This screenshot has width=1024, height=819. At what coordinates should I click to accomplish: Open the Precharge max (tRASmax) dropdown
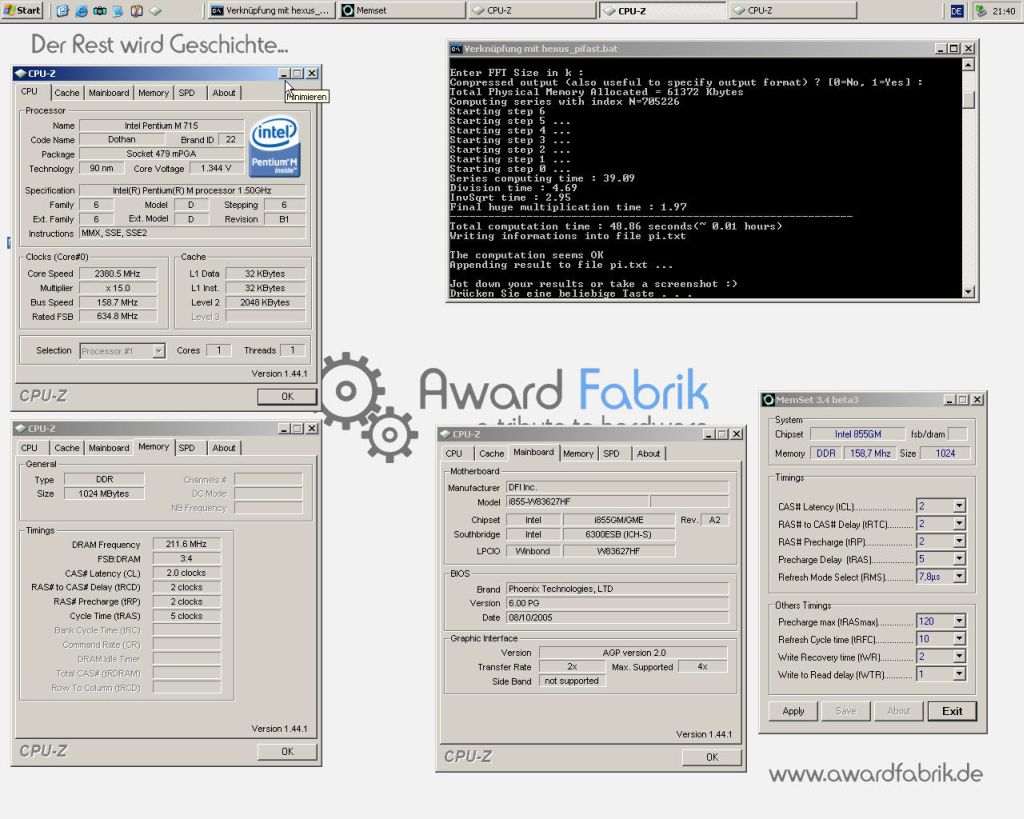coord(959,621)
